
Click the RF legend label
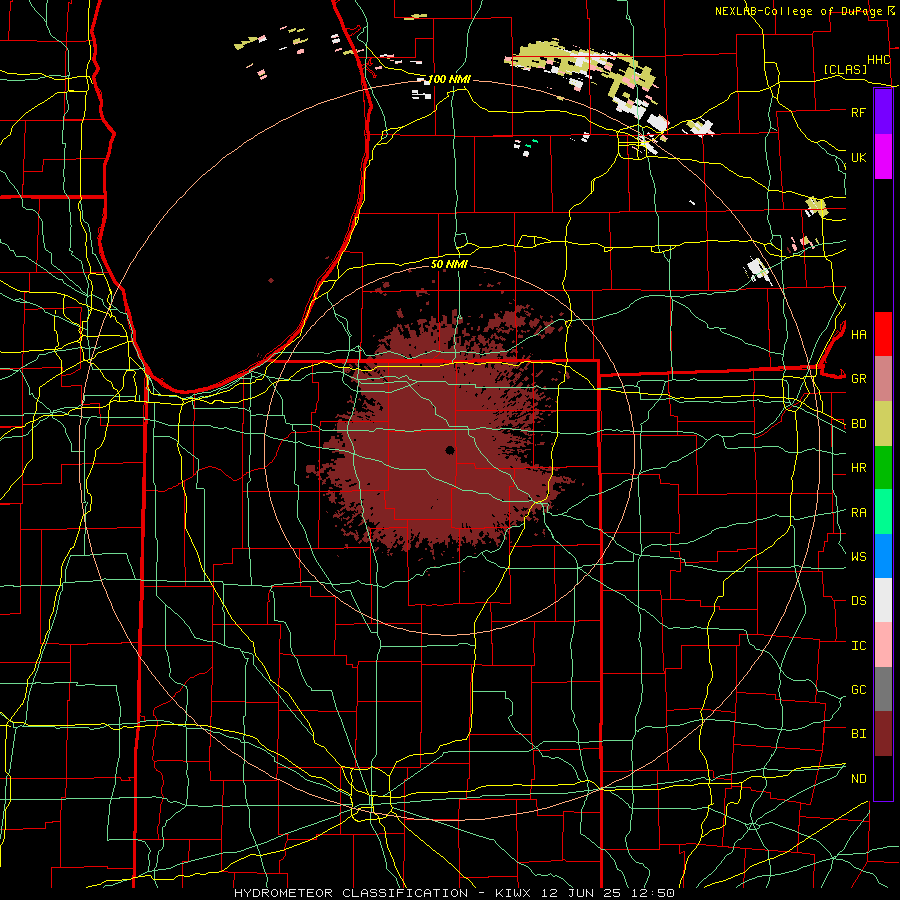pyautogui.click(x=858, y=112)
